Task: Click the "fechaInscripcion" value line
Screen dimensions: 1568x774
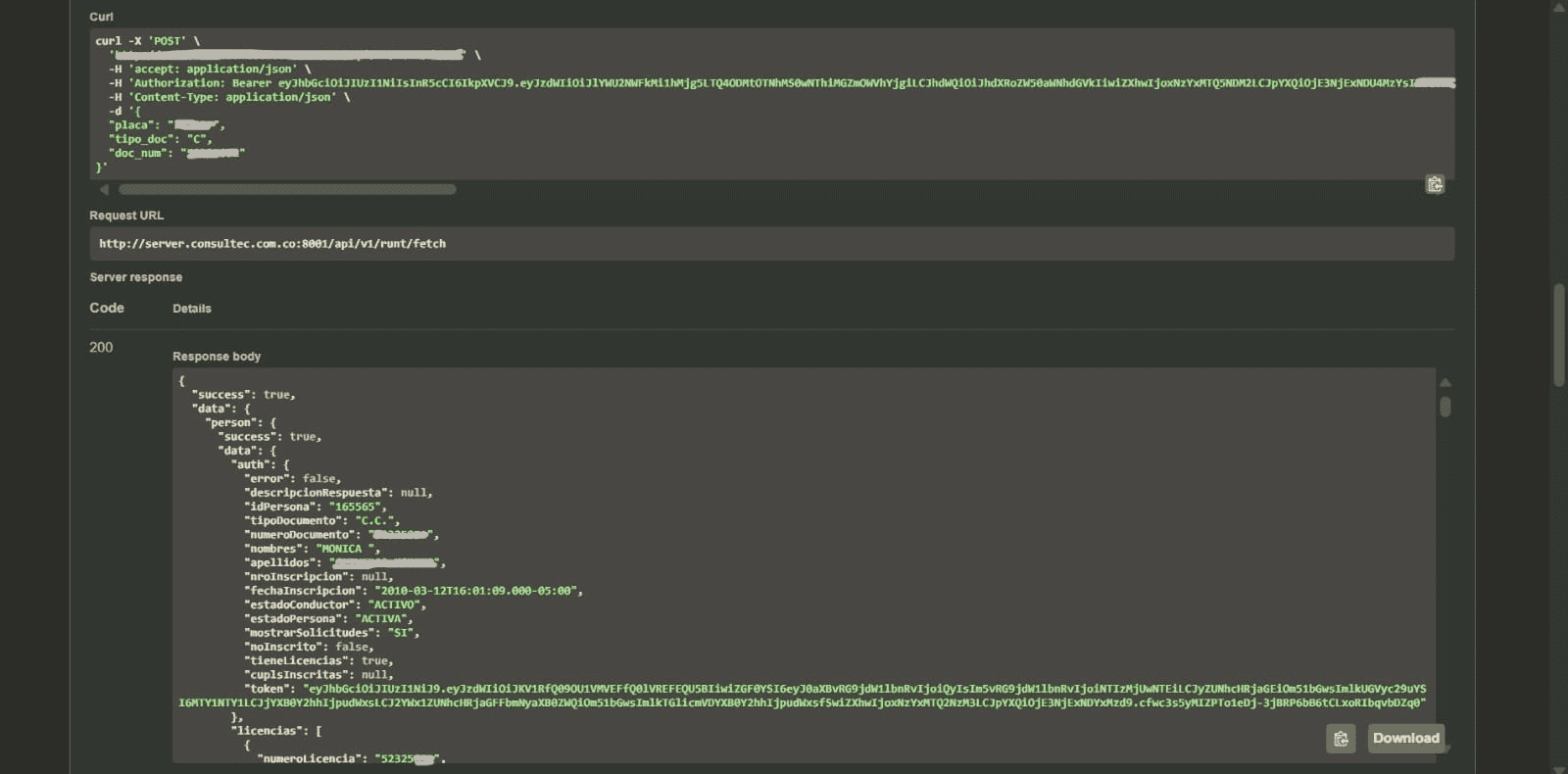Action: pyautogui.click(x=414, y=591)
